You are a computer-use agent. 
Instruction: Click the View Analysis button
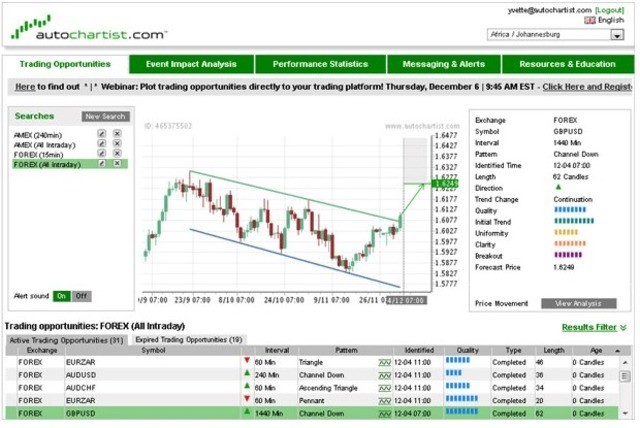pyautogui.click(x=578, y=304)
